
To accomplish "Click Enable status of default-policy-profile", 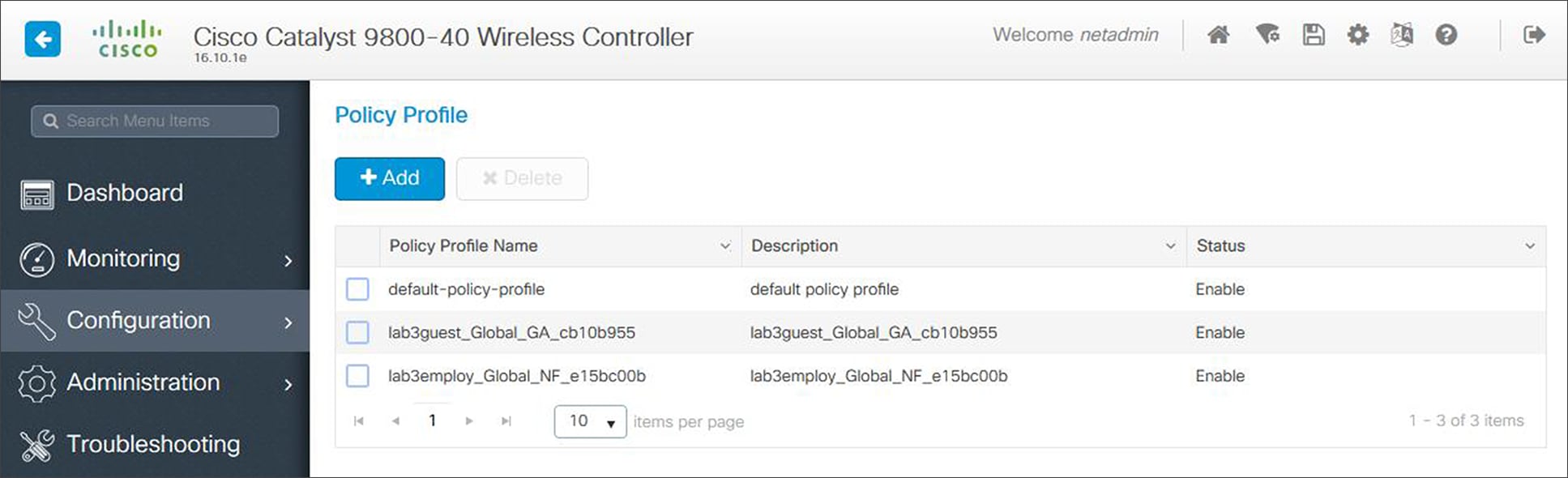I will (x=1220, y=289).
